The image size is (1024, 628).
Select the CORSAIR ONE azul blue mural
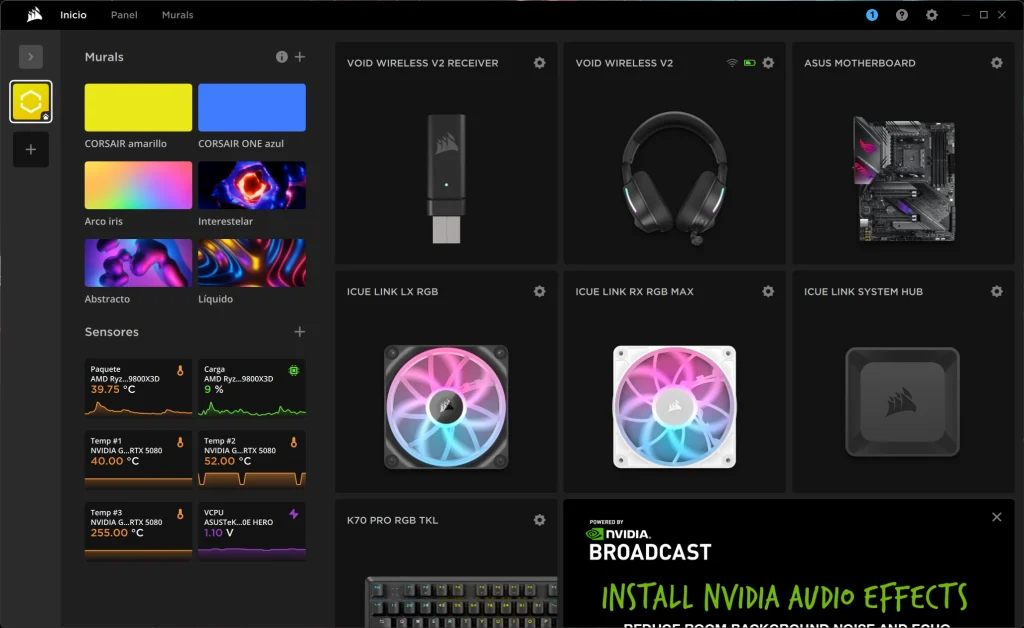[252, 108]
